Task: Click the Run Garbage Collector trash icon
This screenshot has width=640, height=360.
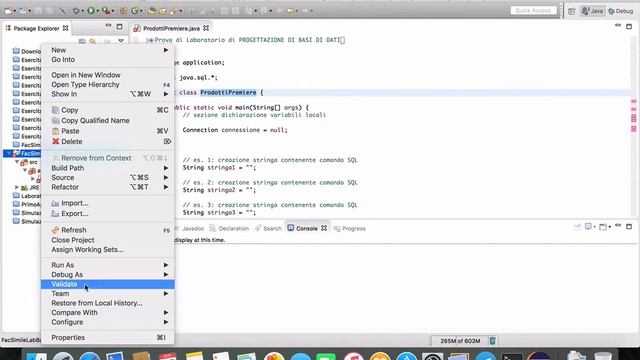Action: [x=493, y=341]
